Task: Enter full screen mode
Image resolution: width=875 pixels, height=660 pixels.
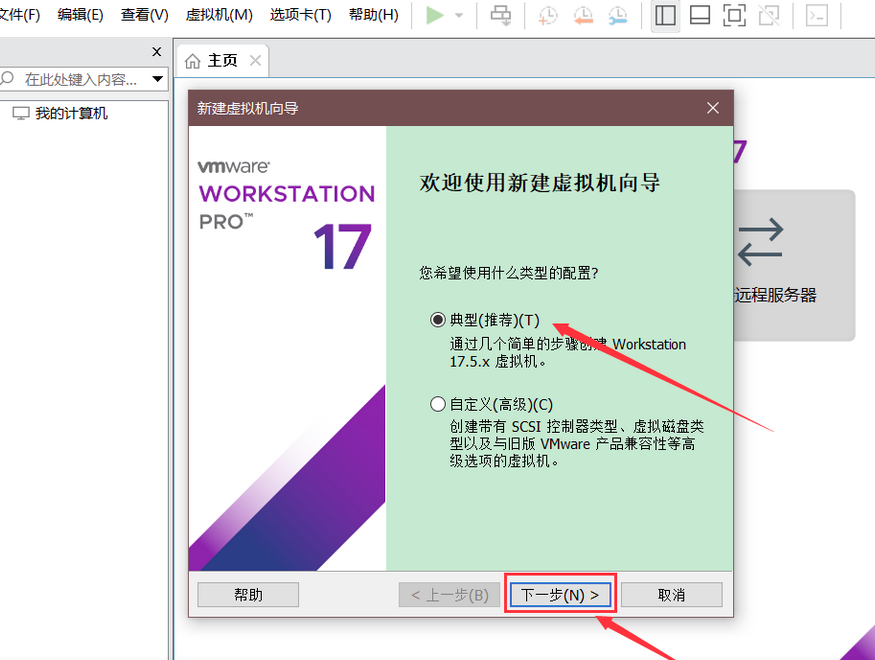Action: click(x=736, y=16)
